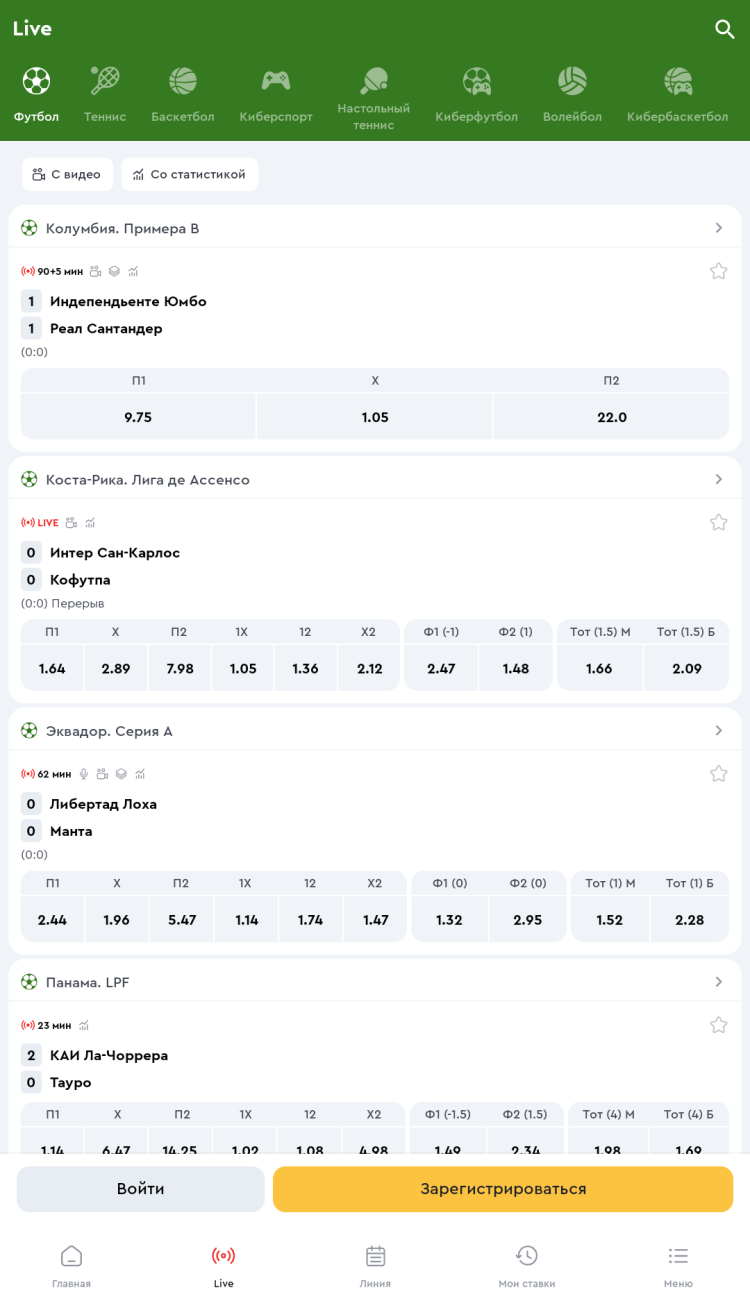Expand the Коста-Рика. Лига де Ассенсо league

pos(718,479)
